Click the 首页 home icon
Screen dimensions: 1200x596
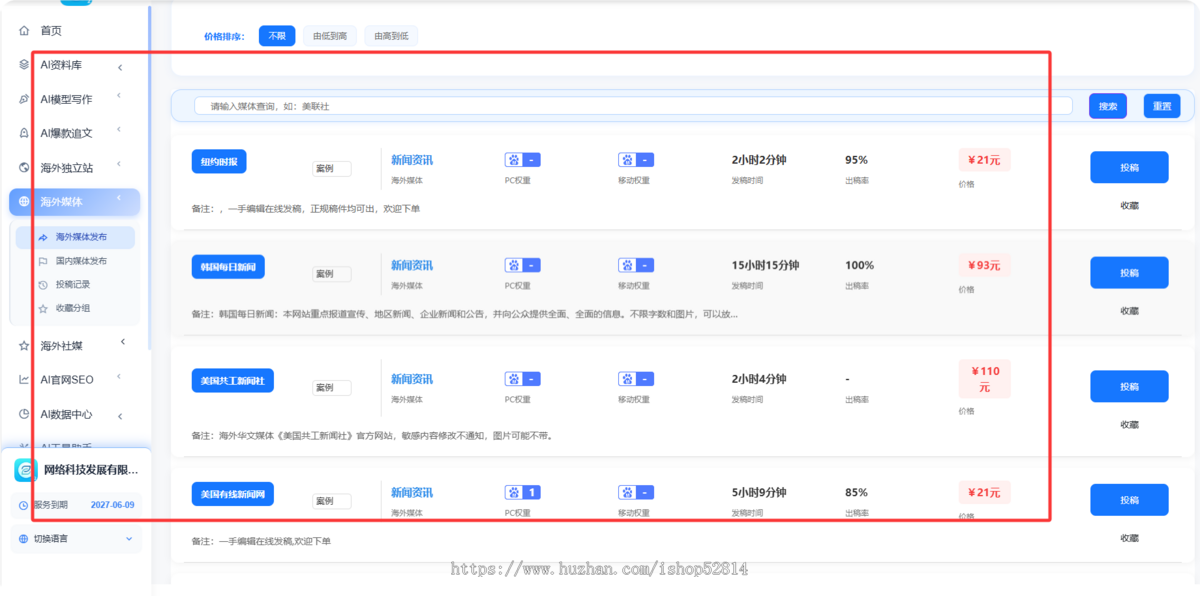[24, 31]
